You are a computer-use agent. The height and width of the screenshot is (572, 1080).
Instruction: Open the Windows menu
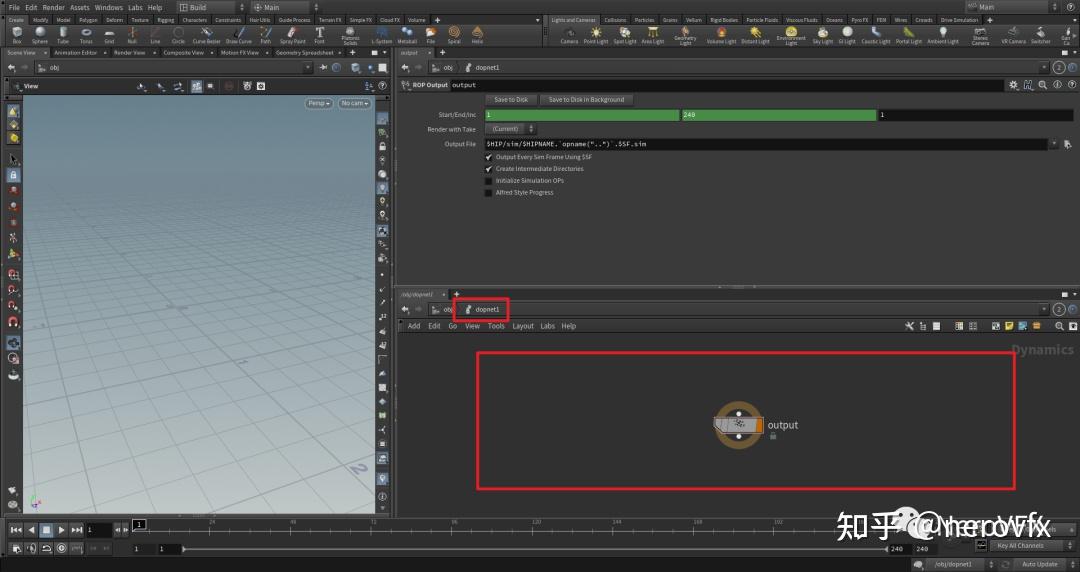[x=108, y=7]
